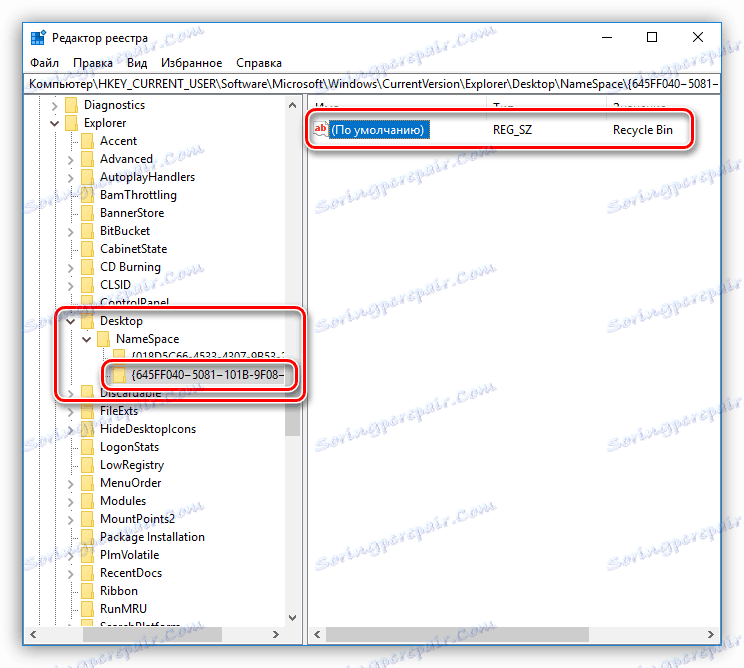Click the BamThrottling folder icon
Screen dimensions: 744x668
tap(87, 195)
